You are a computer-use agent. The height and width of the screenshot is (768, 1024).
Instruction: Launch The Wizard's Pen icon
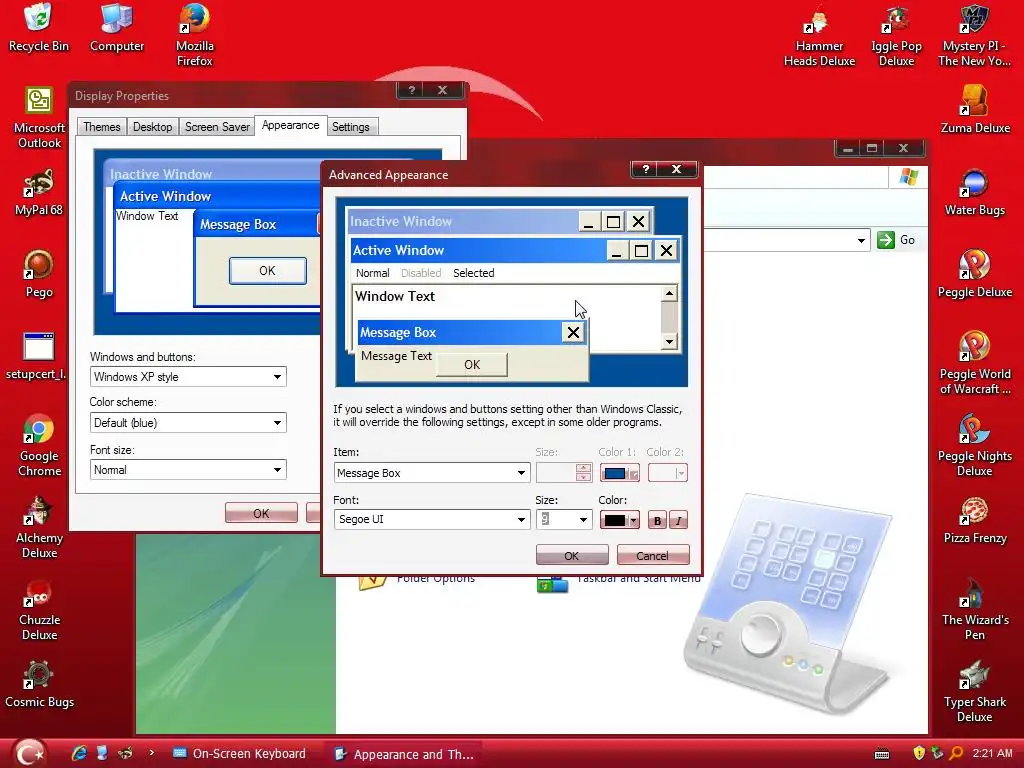click(x=974, y=610)
